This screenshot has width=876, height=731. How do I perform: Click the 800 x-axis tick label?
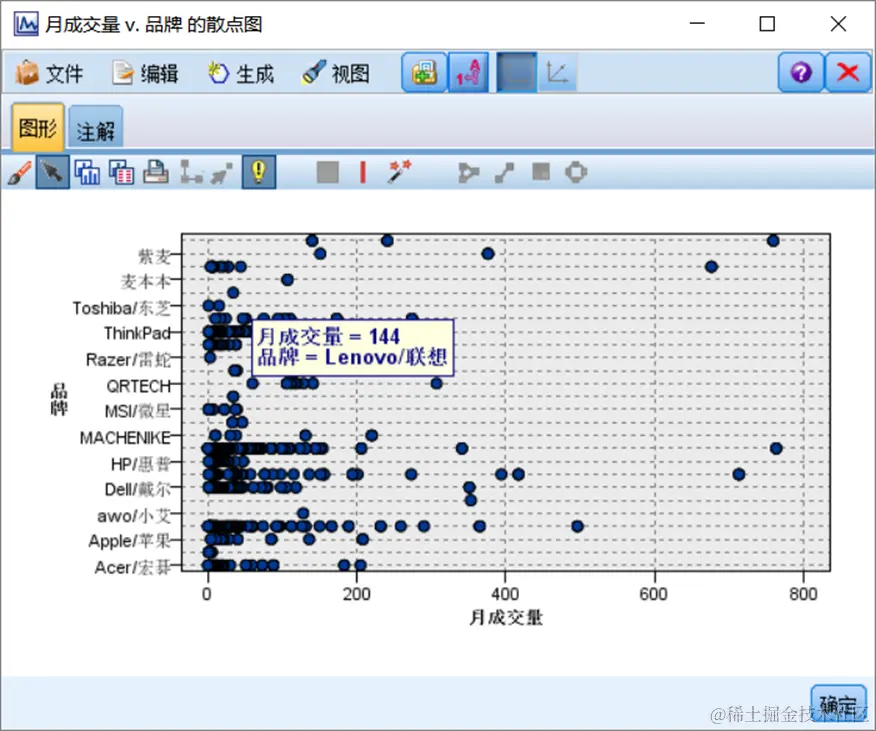(803, 594)
